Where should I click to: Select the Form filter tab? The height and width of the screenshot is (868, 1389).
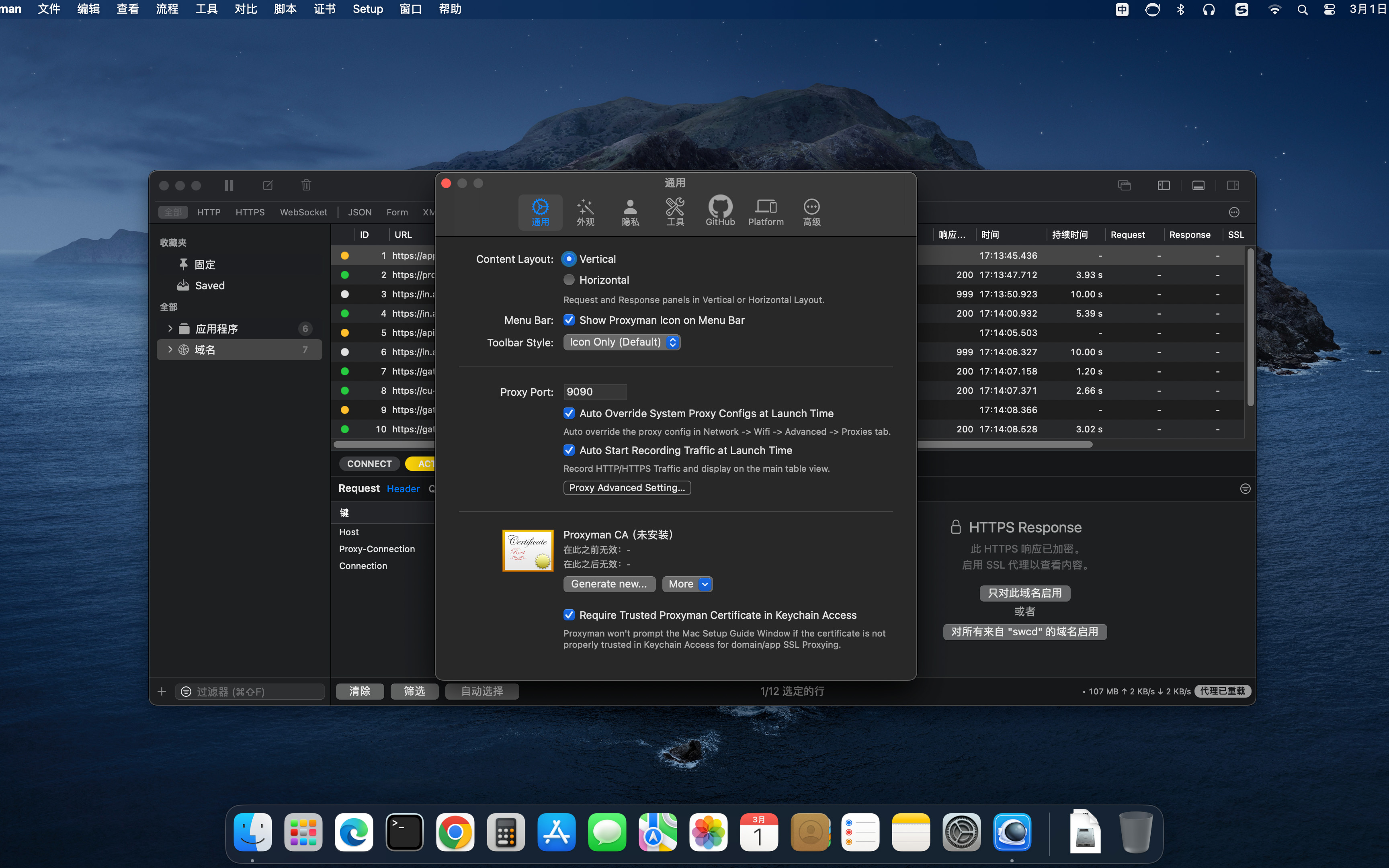(397, 213)
